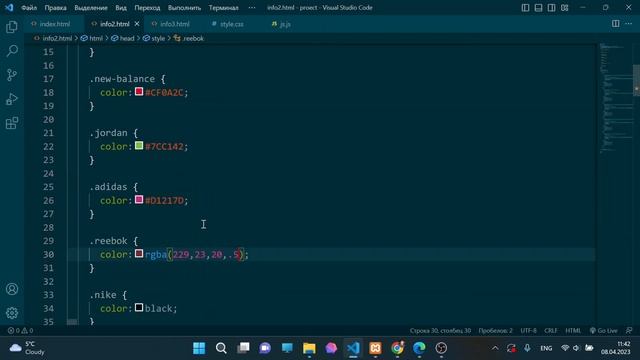This screenshot has height=360, width=640.
Task: Open color picker for black swatch
Action: (139, 307)
